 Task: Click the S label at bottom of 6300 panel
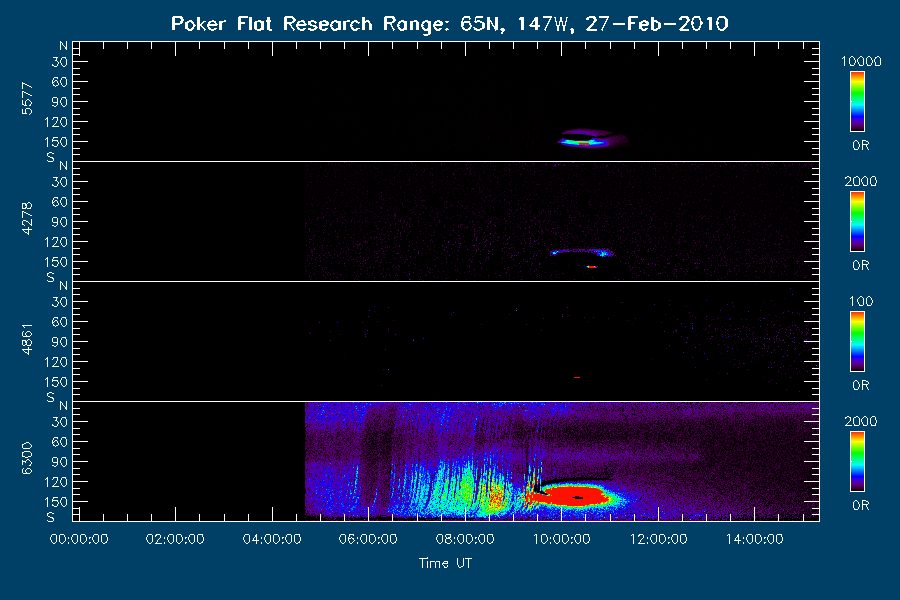pos(51,517)
